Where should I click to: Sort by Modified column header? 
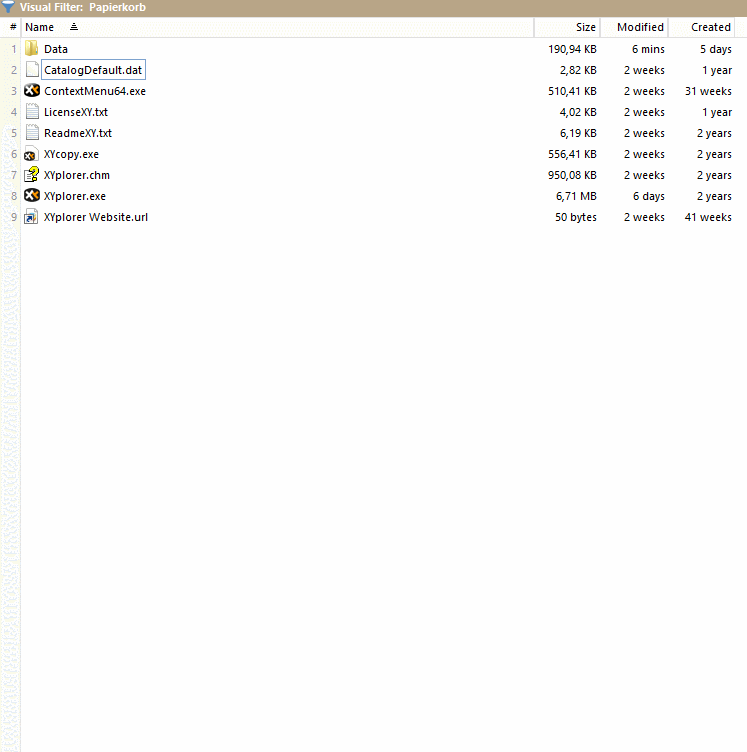tap(640, 27)
